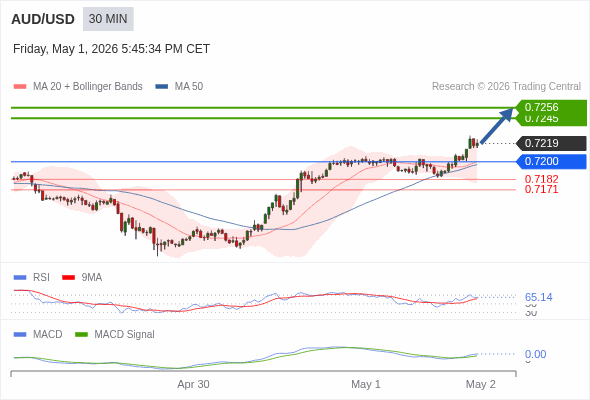This screenshot has width=590, height=400.
Task: Click the MACD Signal green legend marker
Action: coord(81,335)
